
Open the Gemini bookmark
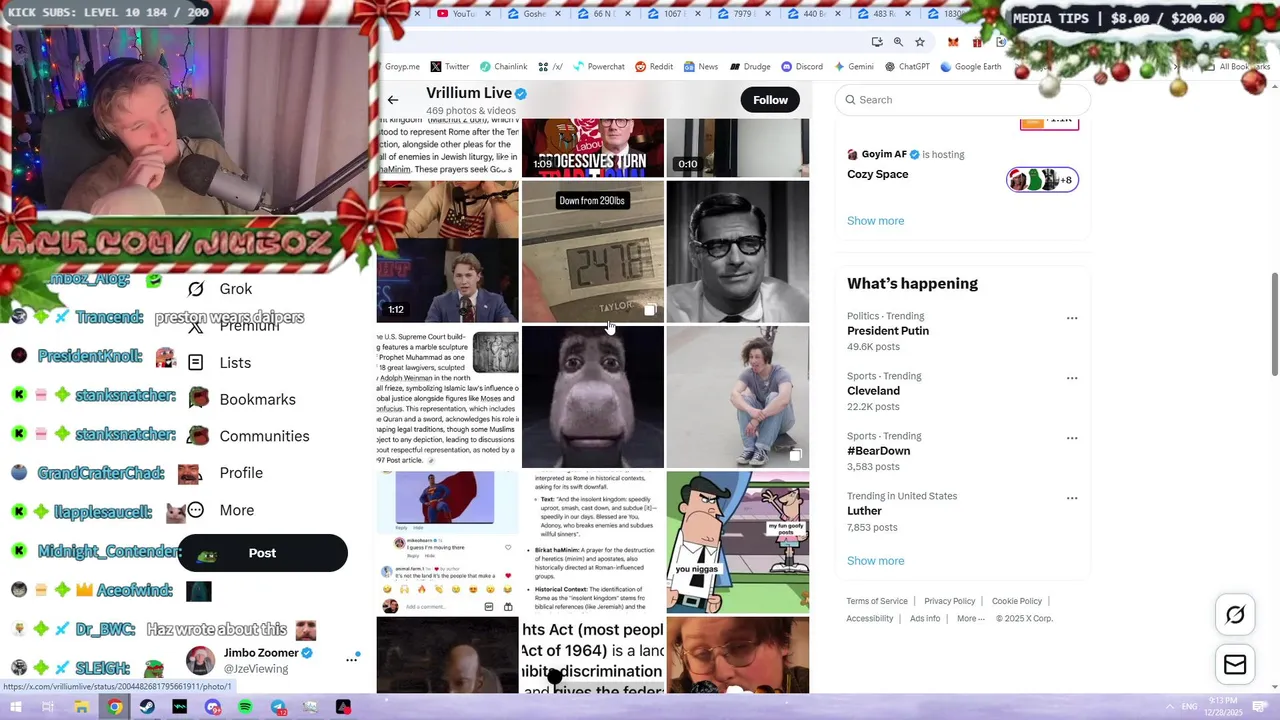point(853,67)
